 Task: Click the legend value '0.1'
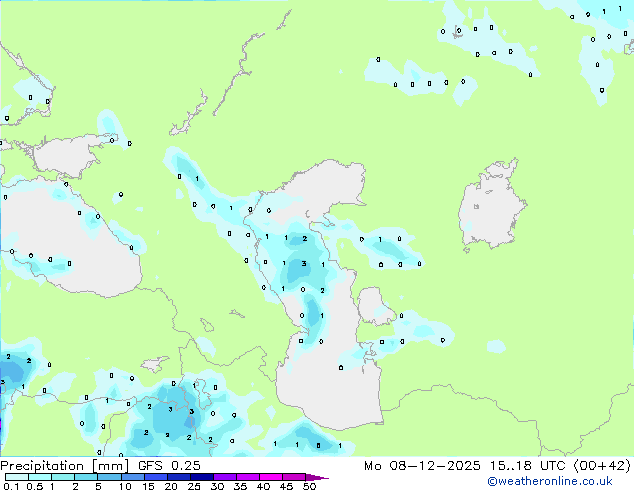pyautogui.click(x=11, y=486)
